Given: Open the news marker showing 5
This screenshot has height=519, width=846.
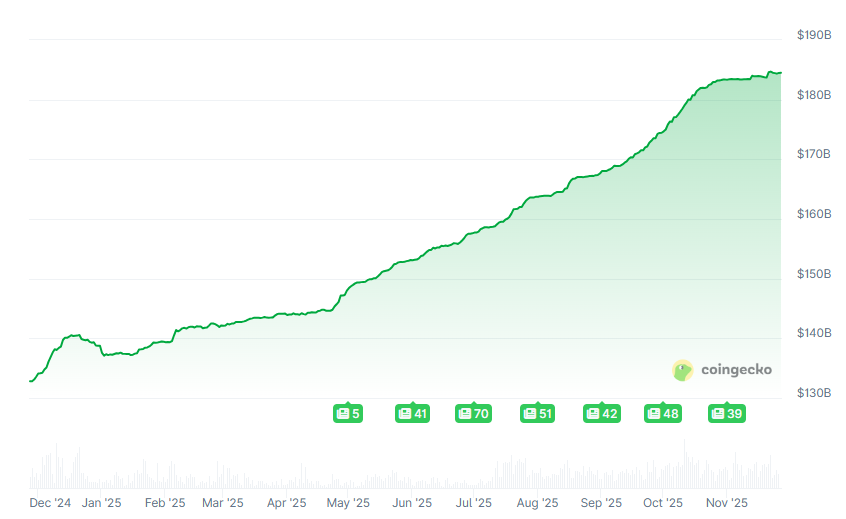Looking at the screenshot, I should pyautogui.click(x=348, y=413).
